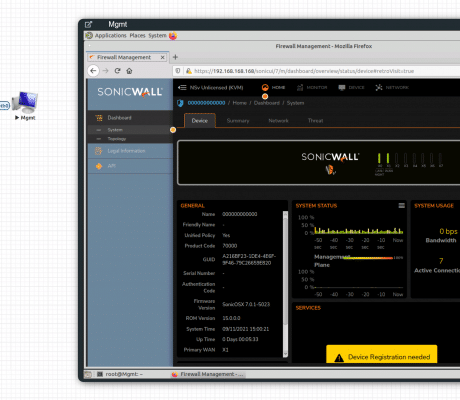Go forward in browser history
460x400 pixels.
105,71
